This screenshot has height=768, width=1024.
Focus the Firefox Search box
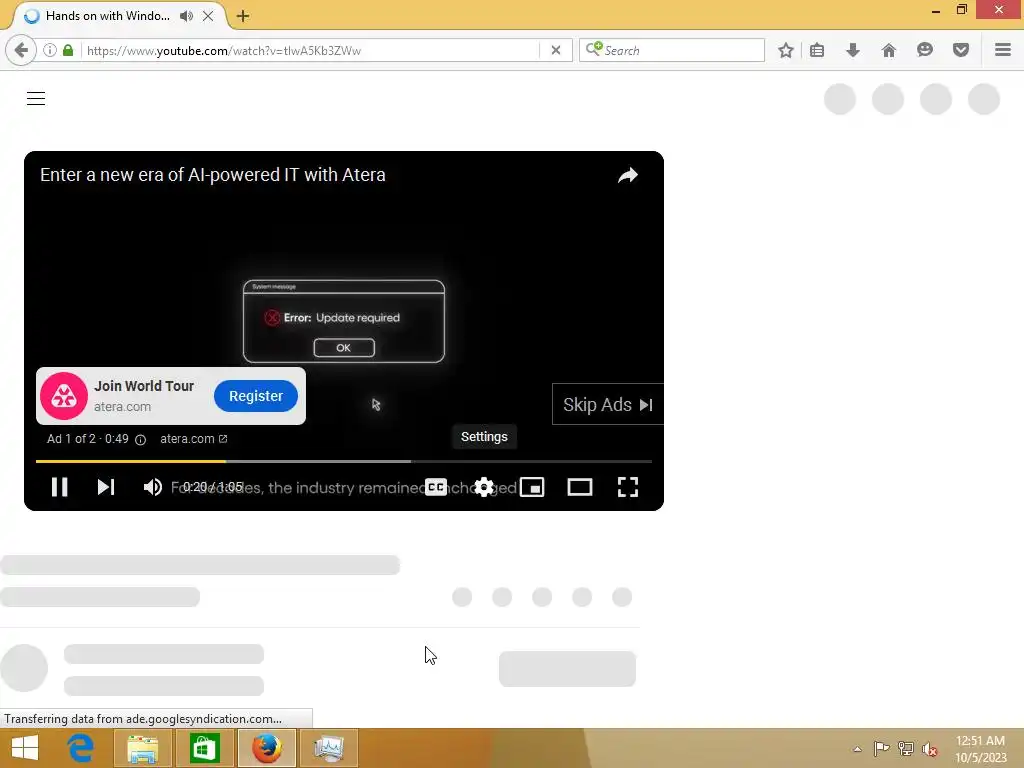[672, 50]
